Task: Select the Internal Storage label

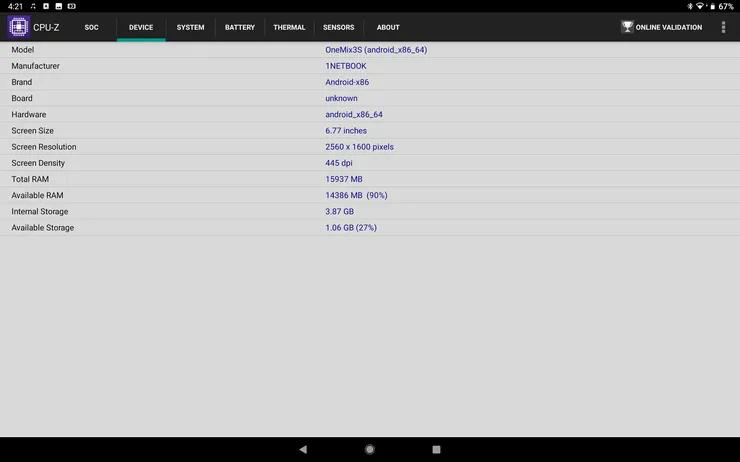Action: 40,211
